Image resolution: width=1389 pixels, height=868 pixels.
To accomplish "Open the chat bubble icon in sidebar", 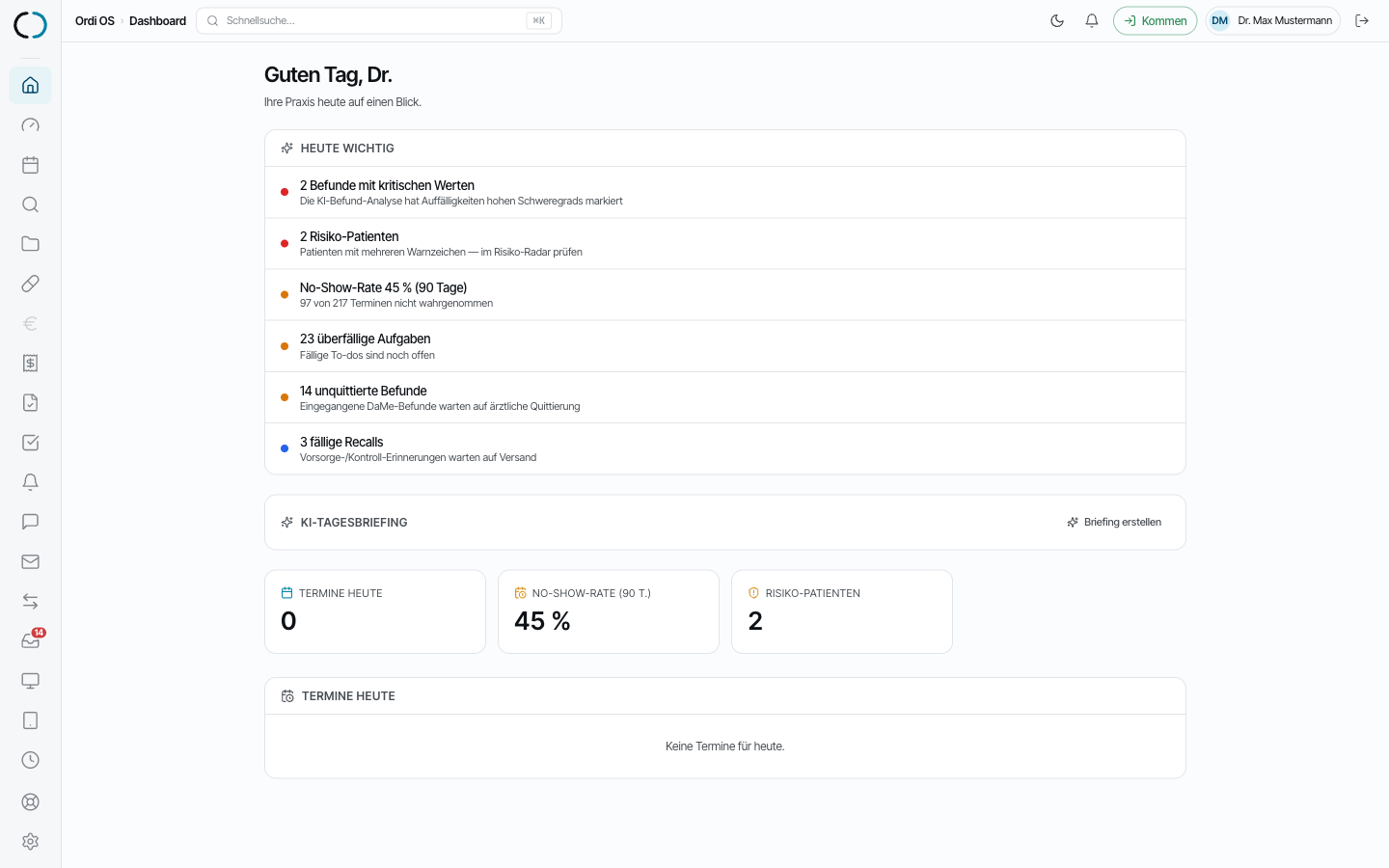I will [x=30, y=522].
